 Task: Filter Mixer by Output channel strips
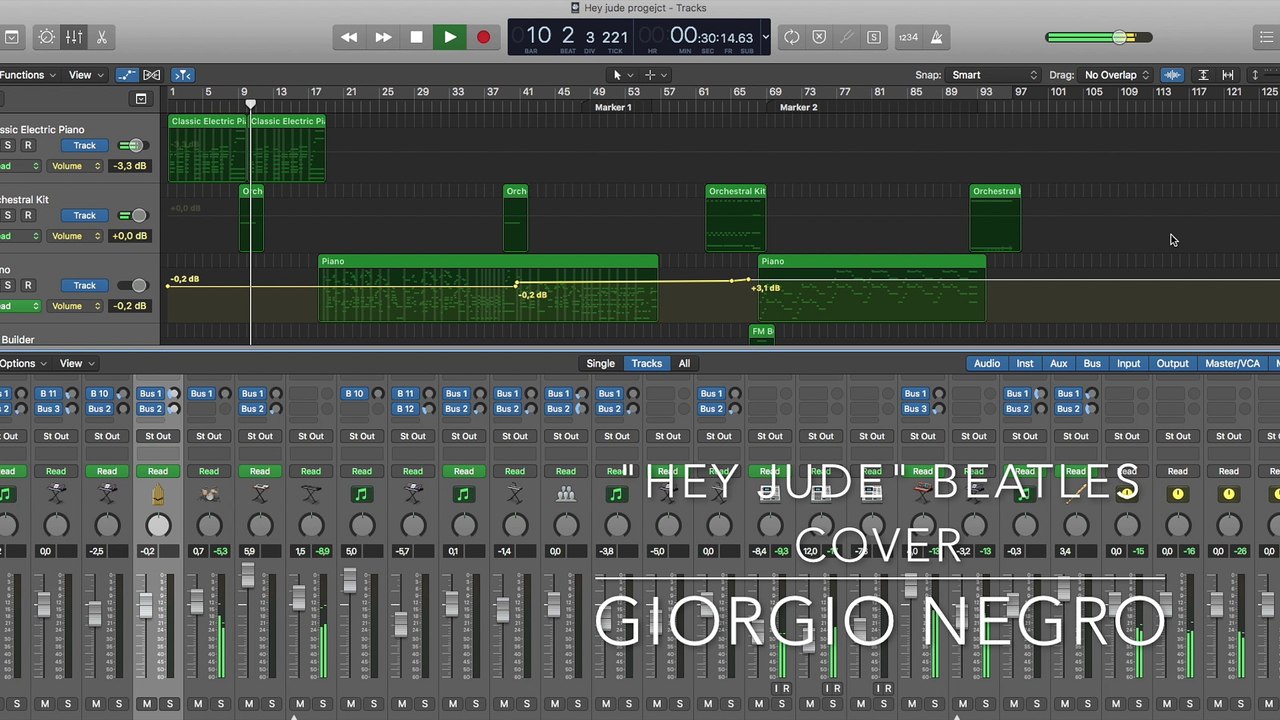1173,364
